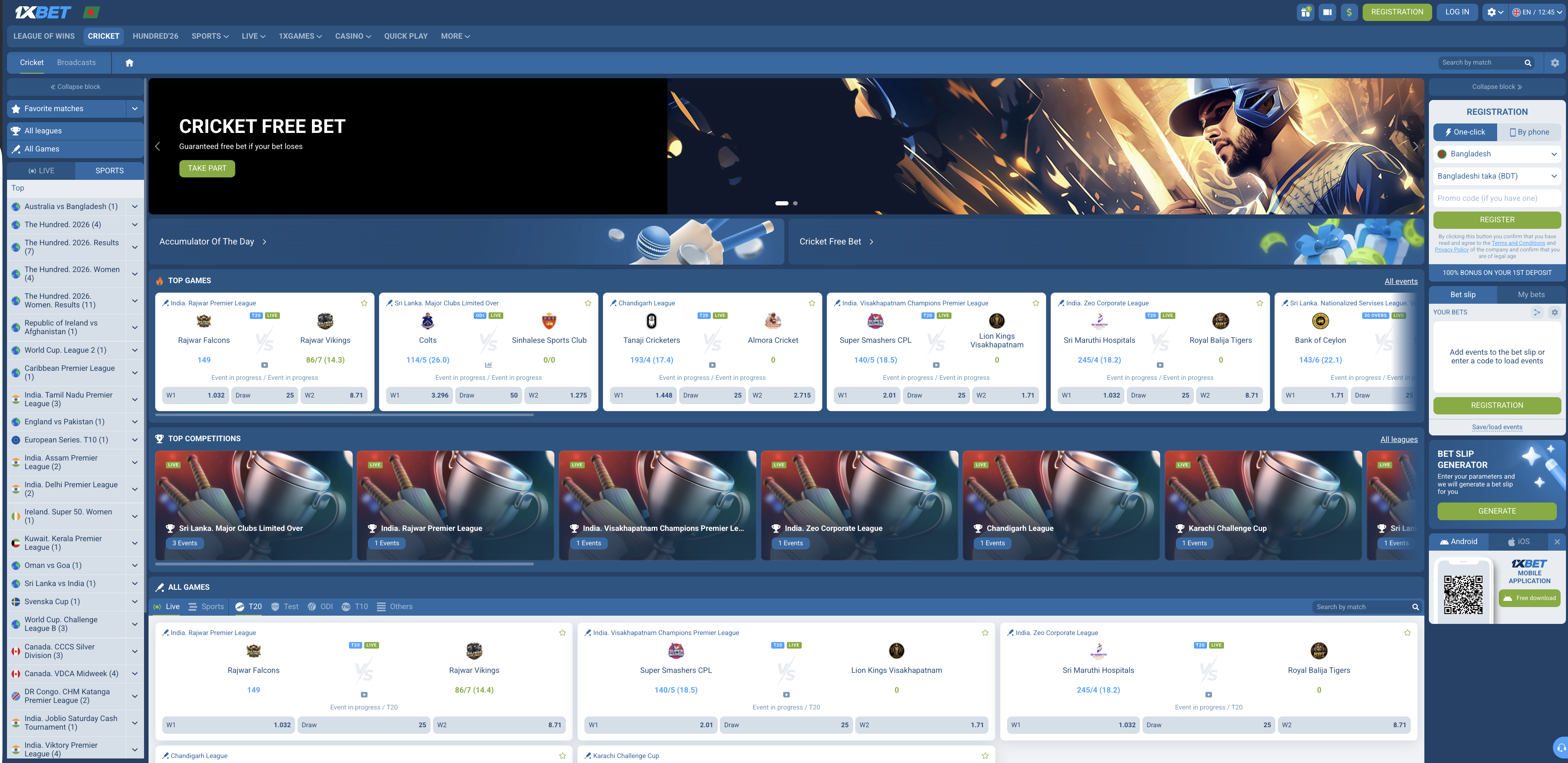Open My bets tab
This screenshot has width=1568, height=763.
click(1531, 295)
